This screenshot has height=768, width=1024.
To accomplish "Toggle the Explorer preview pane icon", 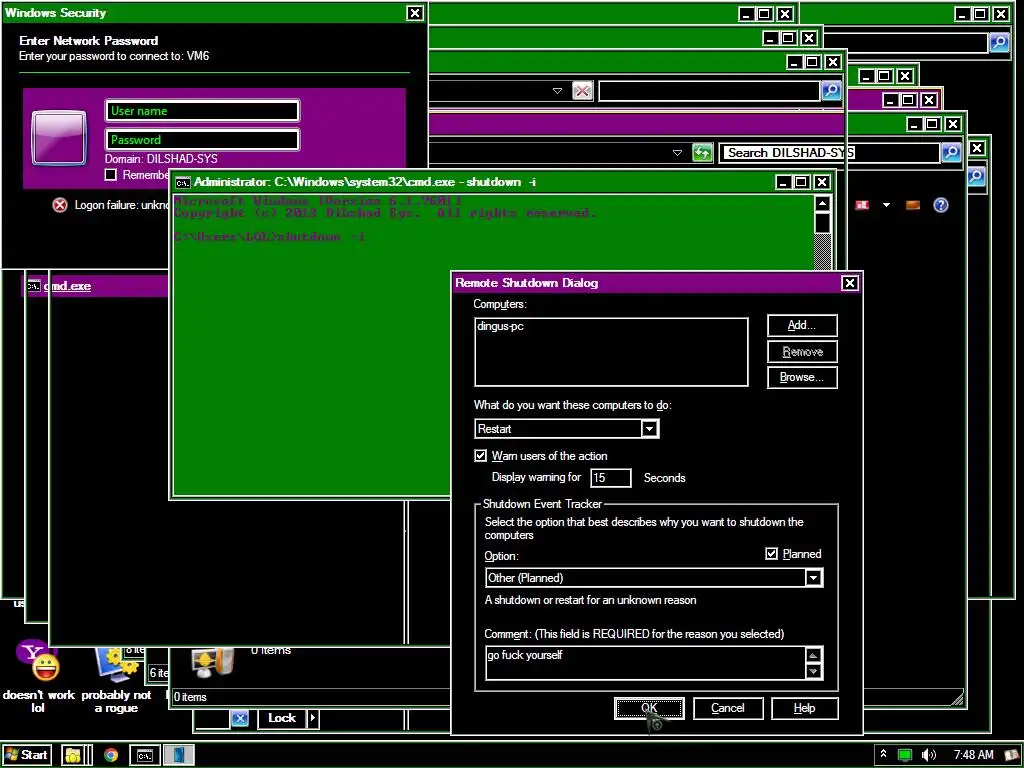I will (913, 205).
